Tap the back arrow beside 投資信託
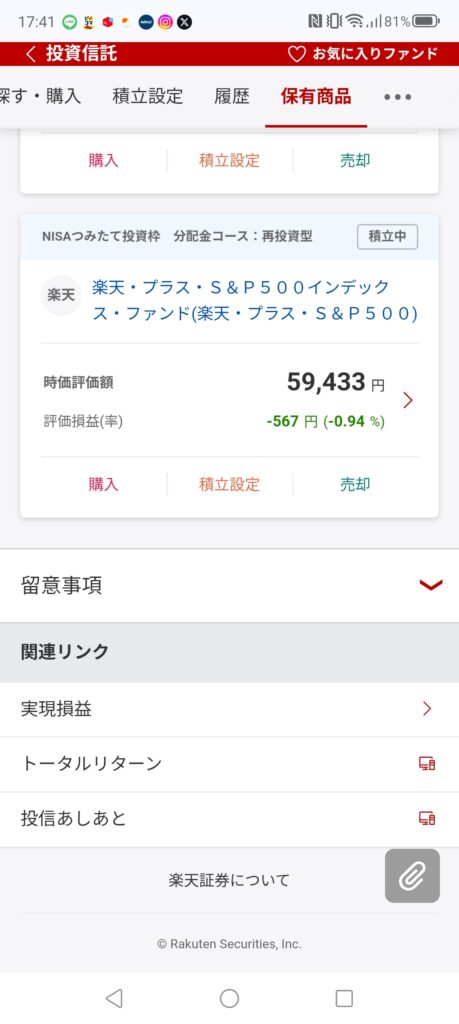 (30, 54)
